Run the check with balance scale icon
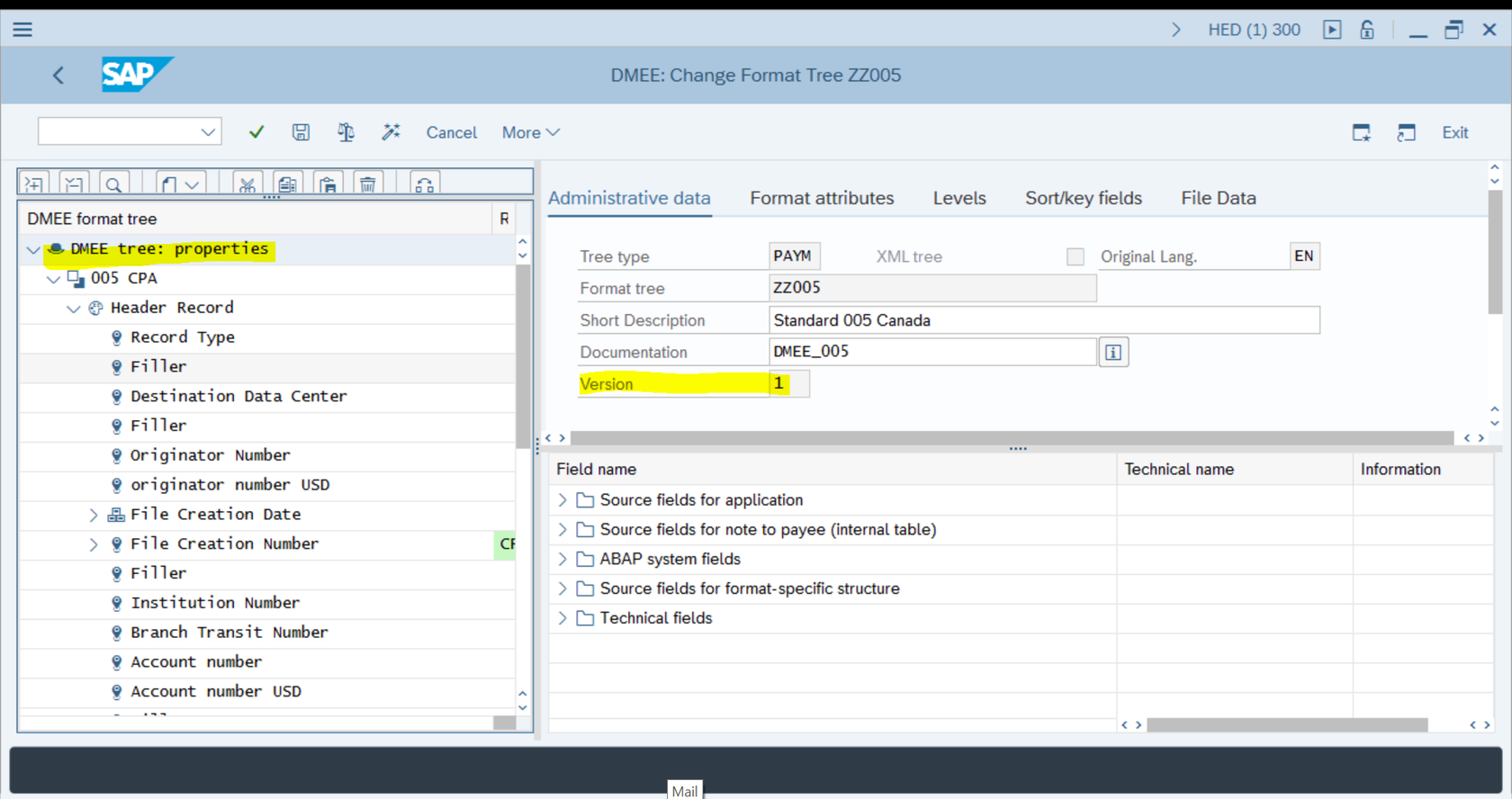Image resolution: width=1512 pixels, height=799 pixels. [346, 132]
